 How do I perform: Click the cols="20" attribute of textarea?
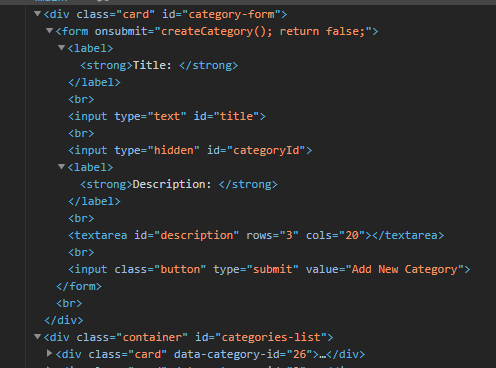[x=335, y=235]
